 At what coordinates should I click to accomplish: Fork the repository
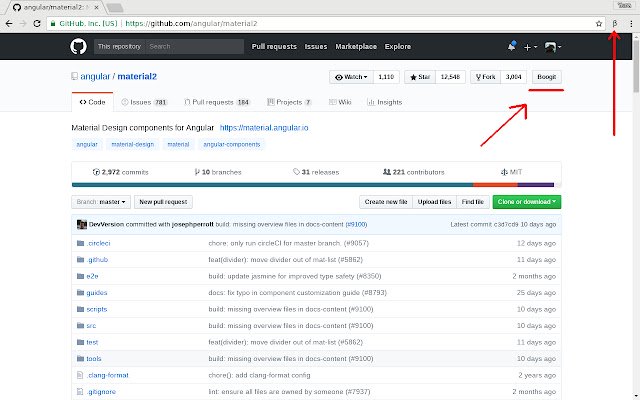485,77
